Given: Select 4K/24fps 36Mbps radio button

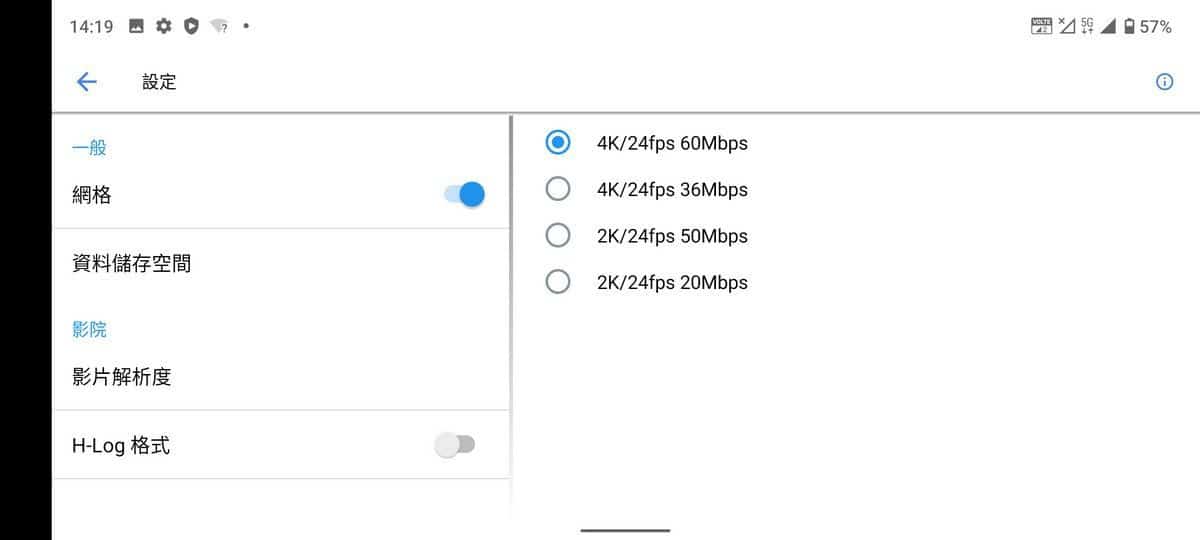Looking at the screenshot, I should coord(558,189).
